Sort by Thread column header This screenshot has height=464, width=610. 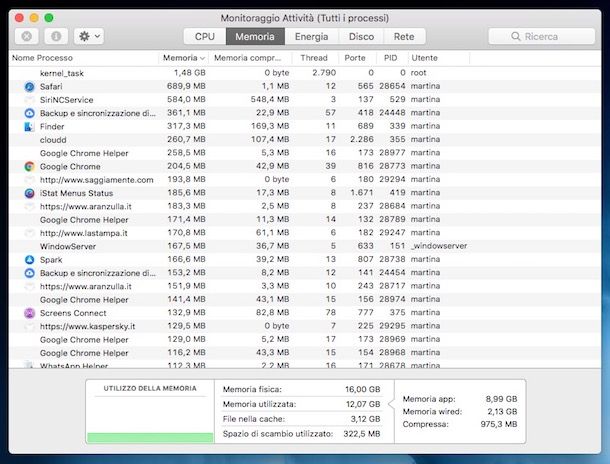point(314,58)
